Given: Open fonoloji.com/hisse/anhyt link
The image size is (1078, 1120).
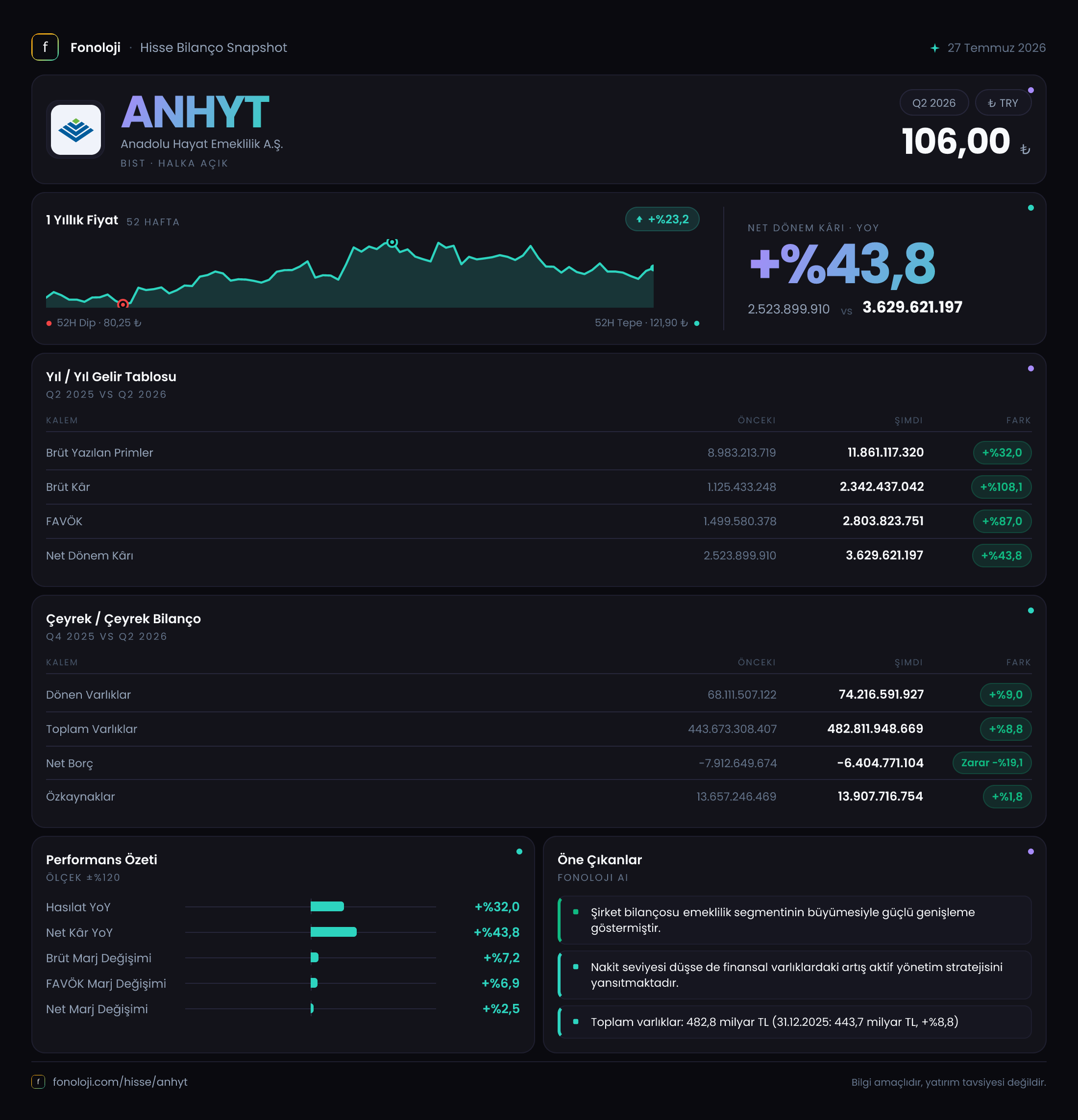Looking at the screenshot, I should pos(120,1082).
